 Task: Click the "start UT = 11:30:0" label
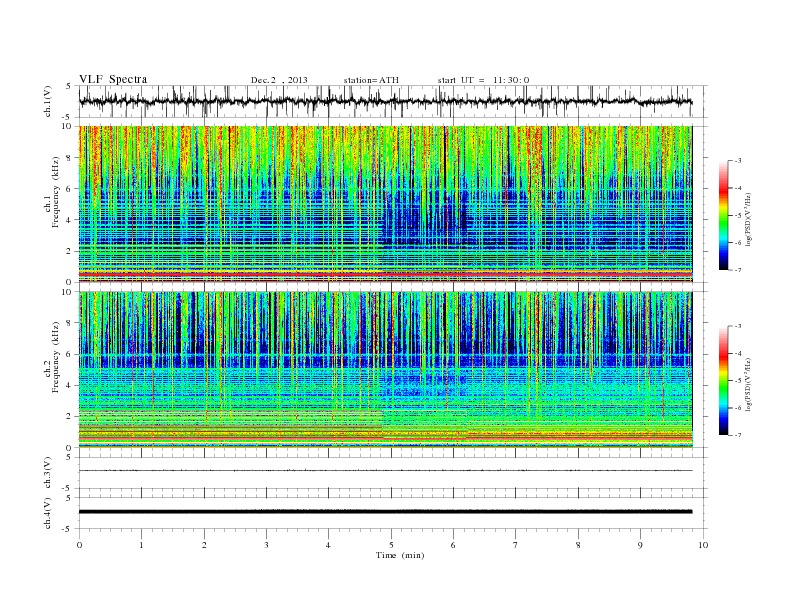(x=483, y=80)
